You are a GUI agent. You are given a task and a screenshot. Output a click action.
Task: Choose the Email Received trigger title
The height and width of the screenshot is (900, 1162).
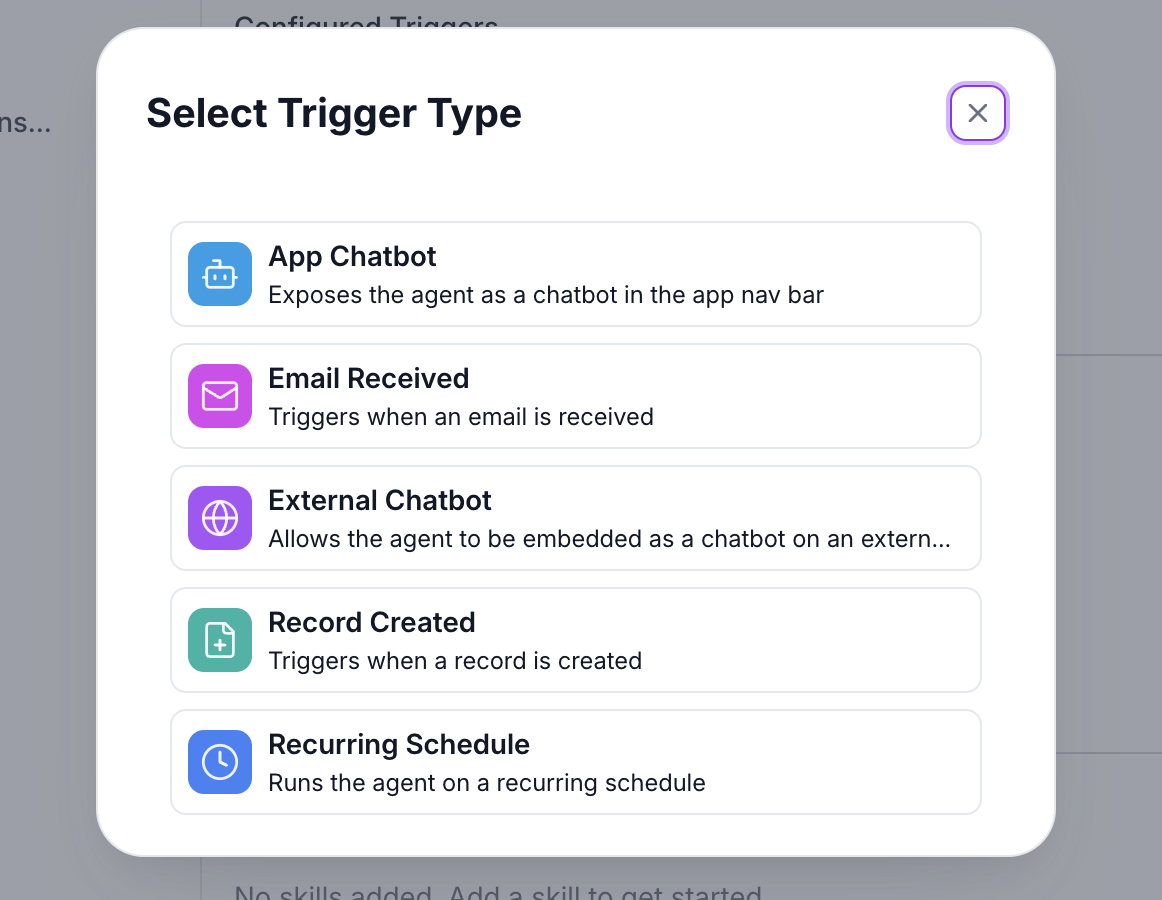coord(368,379)
